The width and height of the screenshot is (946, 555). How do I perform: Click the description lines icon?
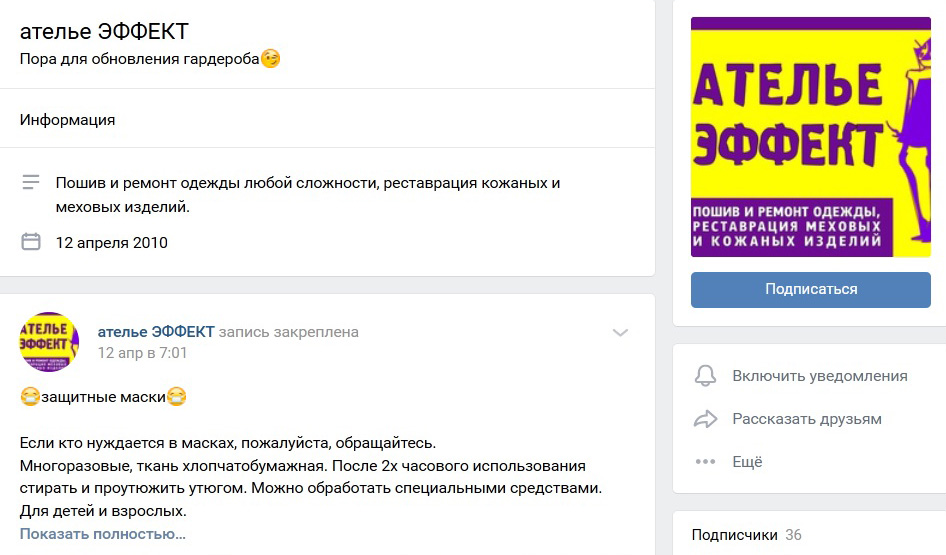(31, 183)
